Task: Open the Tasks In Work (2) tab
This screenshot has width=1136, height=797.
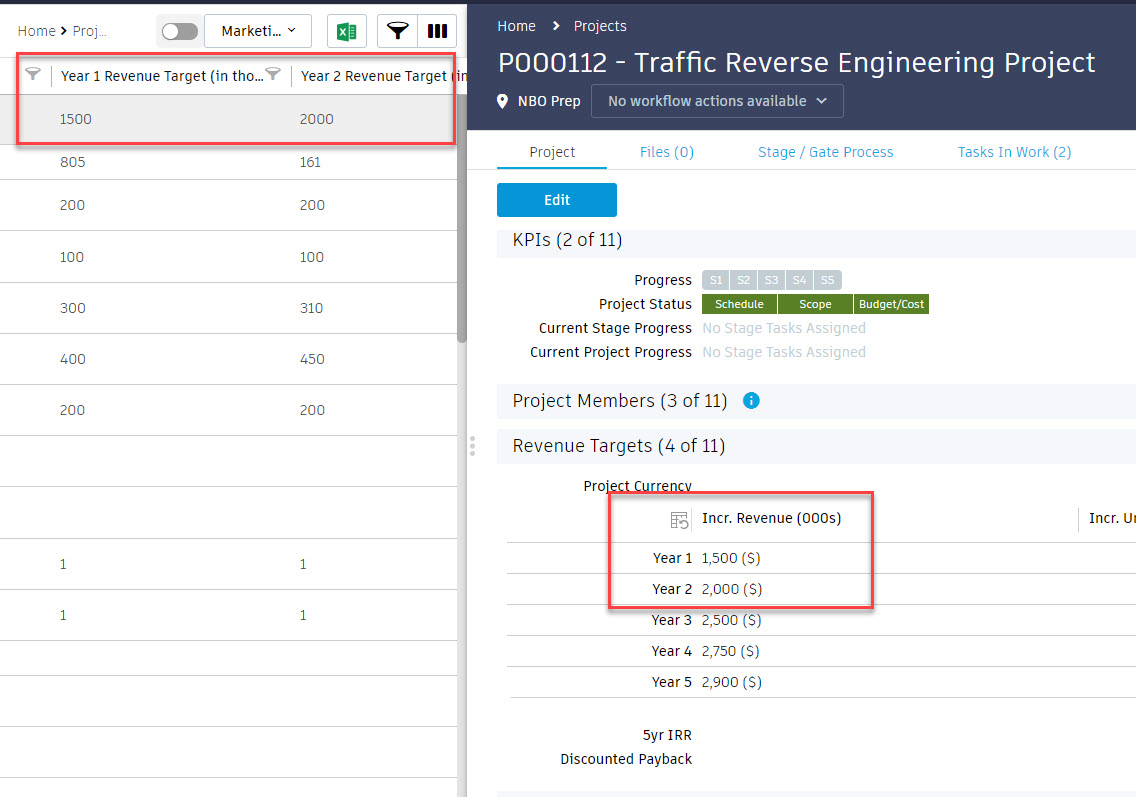Action: pyautogui.click(x=1014, y=152)
